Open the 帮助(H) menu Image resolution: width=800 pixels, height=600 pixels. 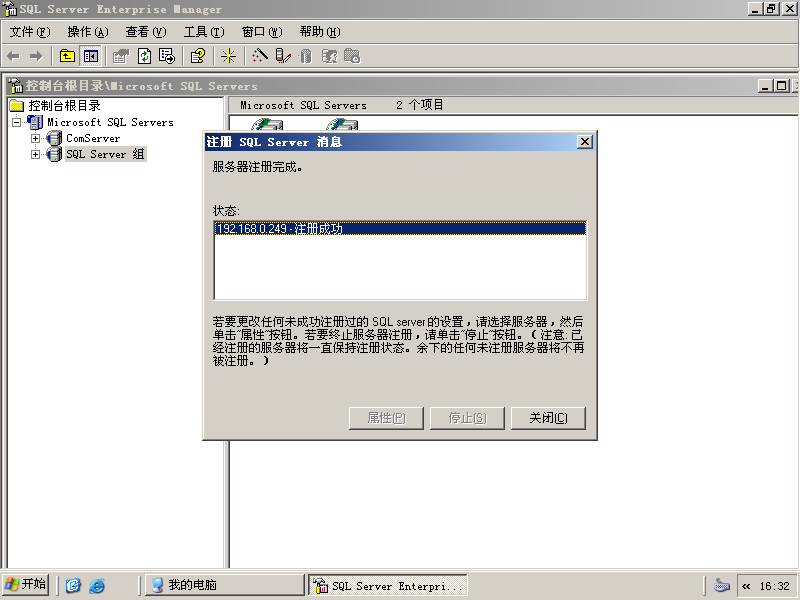point(320,32)
